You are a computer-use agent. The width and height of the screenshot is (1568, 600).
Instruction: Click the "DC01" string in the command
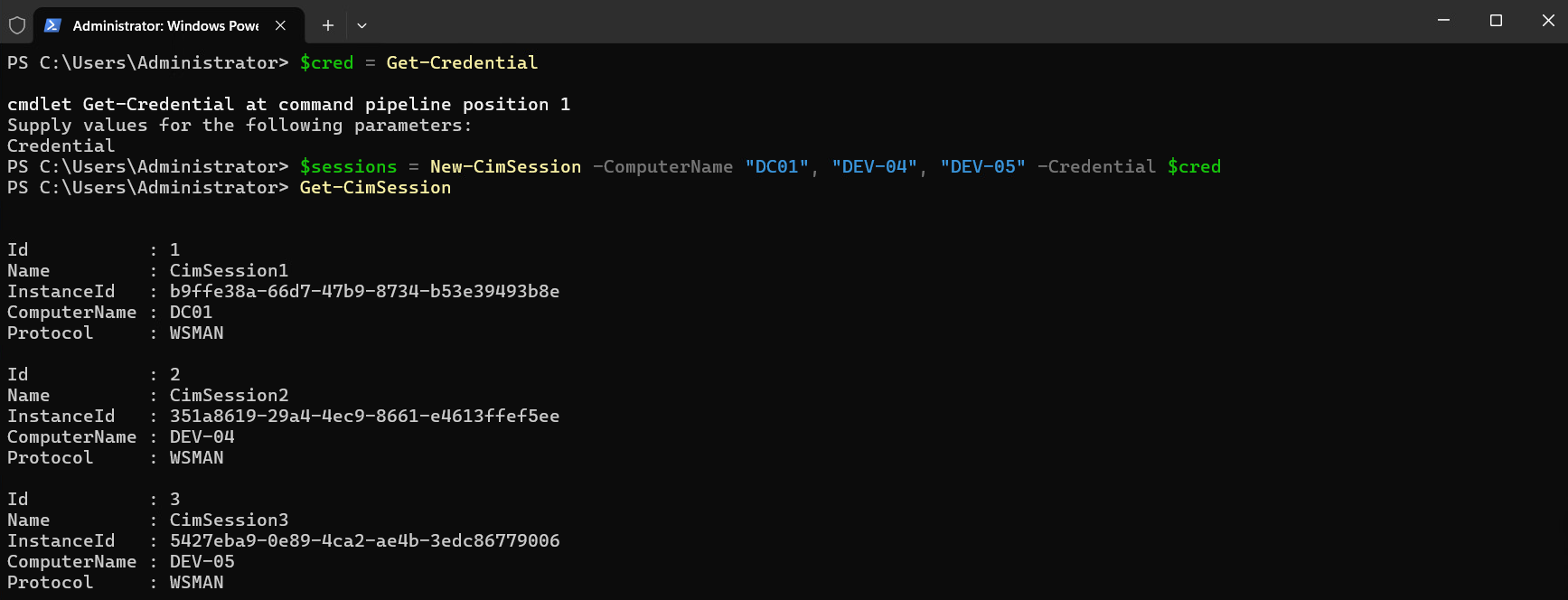tap(777, 166)
